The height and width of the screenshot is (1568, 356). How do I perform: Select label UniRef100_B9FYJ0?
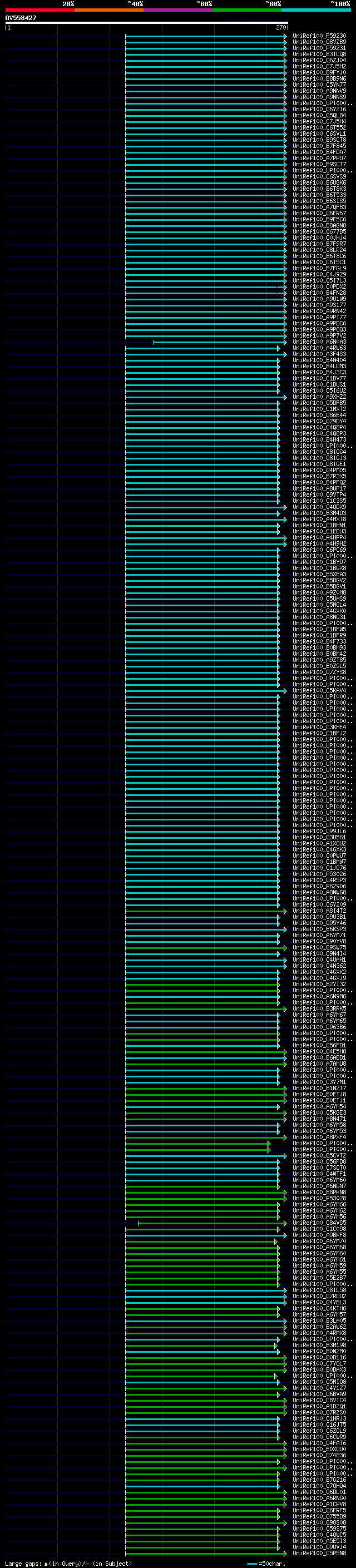click(x=319, y=72)
